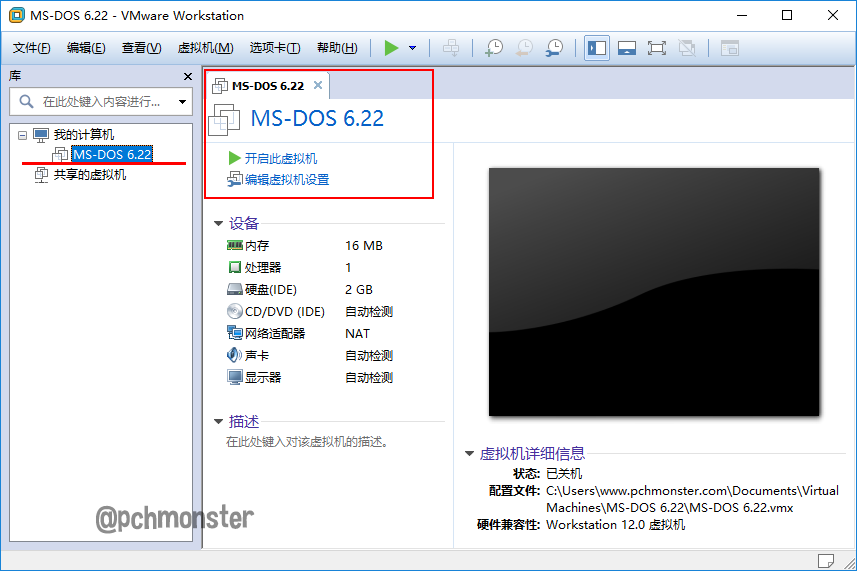Image resolution: width=857 pixels, height=571 pixels.
Task: Click the 2 GB hard disk value
Action: [359, 290]
